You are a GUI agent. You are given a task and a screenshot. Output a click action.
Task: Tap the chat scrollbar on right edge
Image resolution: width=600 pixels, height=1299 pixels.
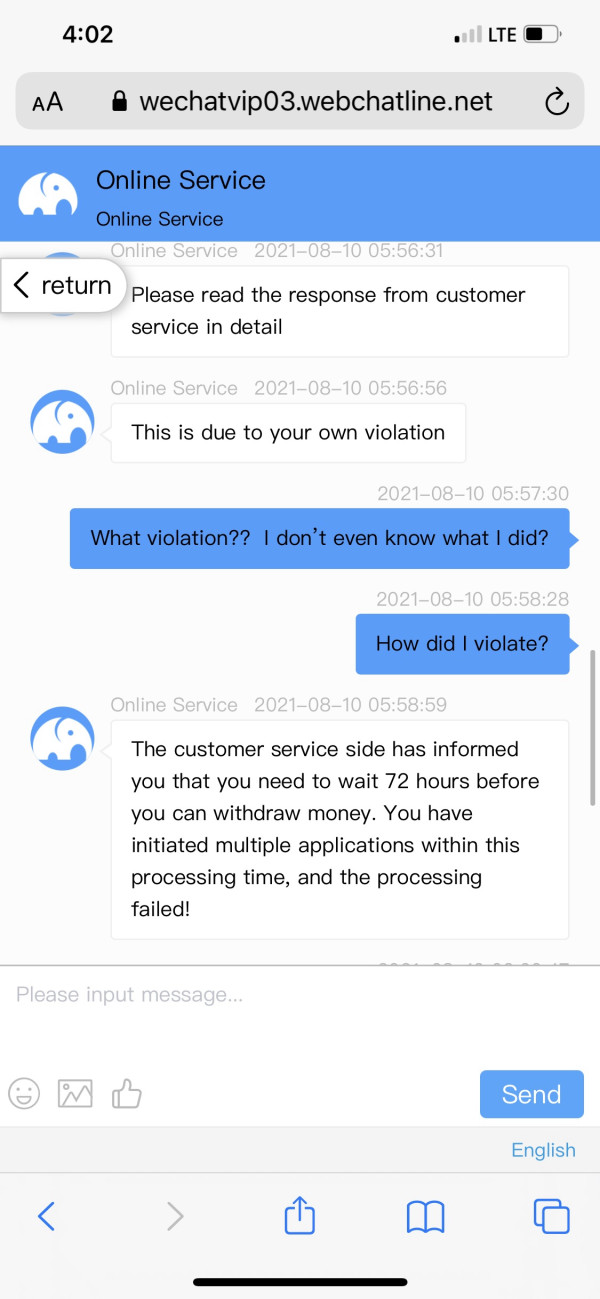tap(593, 727)
